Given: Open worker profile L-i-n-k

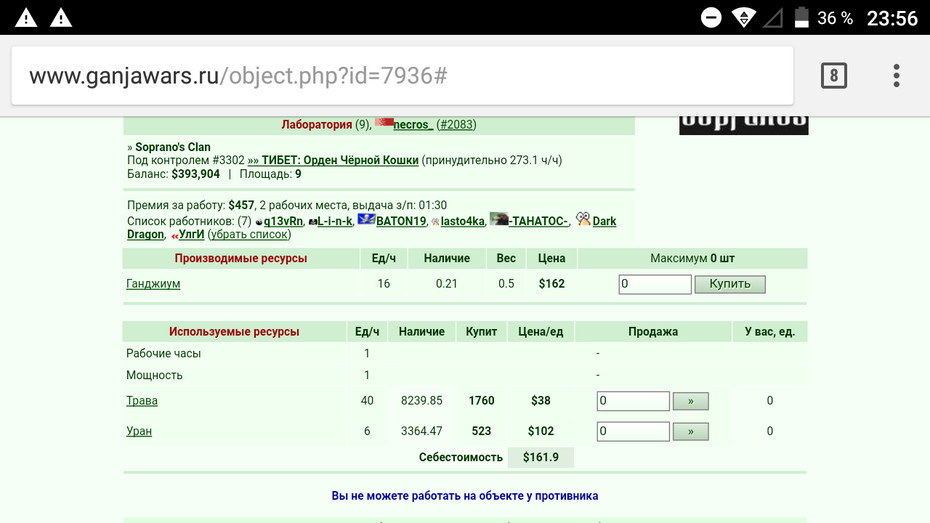Looking at the screenshot, I should (335, 221).
